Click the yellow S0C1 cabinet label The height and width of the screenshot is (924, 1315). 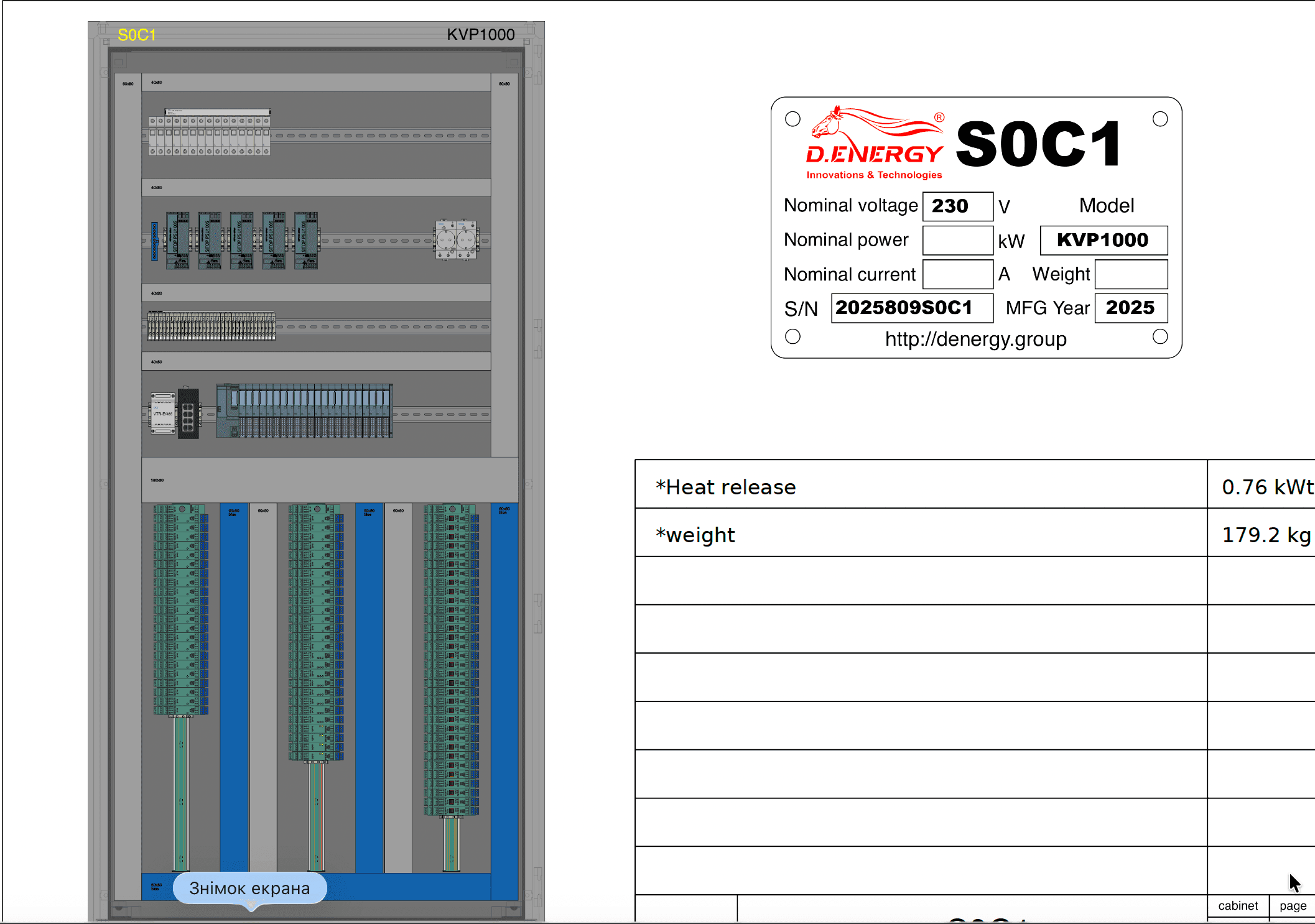pyautogui.click(x=137, y=35)
